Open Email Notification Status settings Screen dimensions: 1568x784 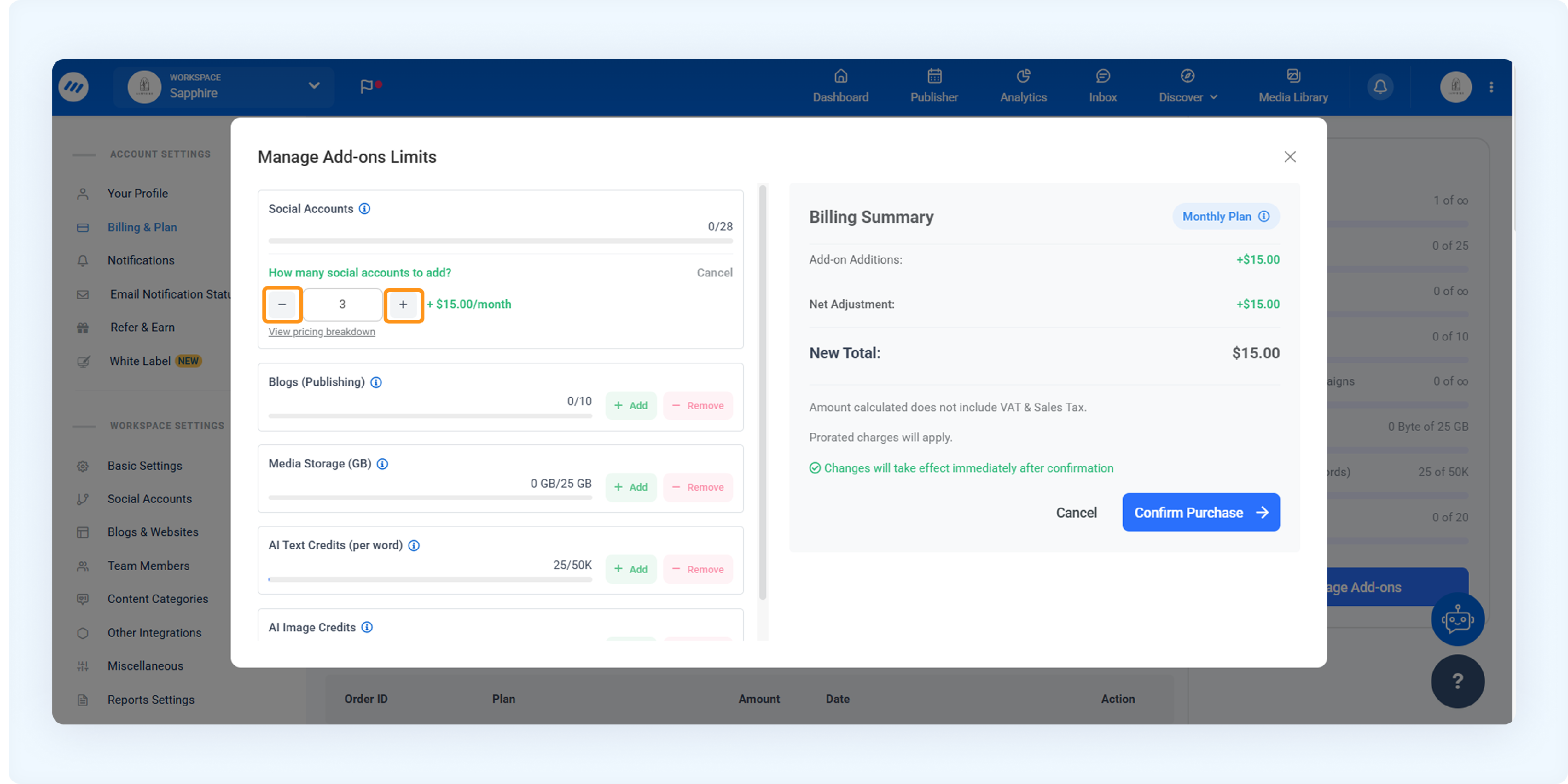click(x=170, y=295)
